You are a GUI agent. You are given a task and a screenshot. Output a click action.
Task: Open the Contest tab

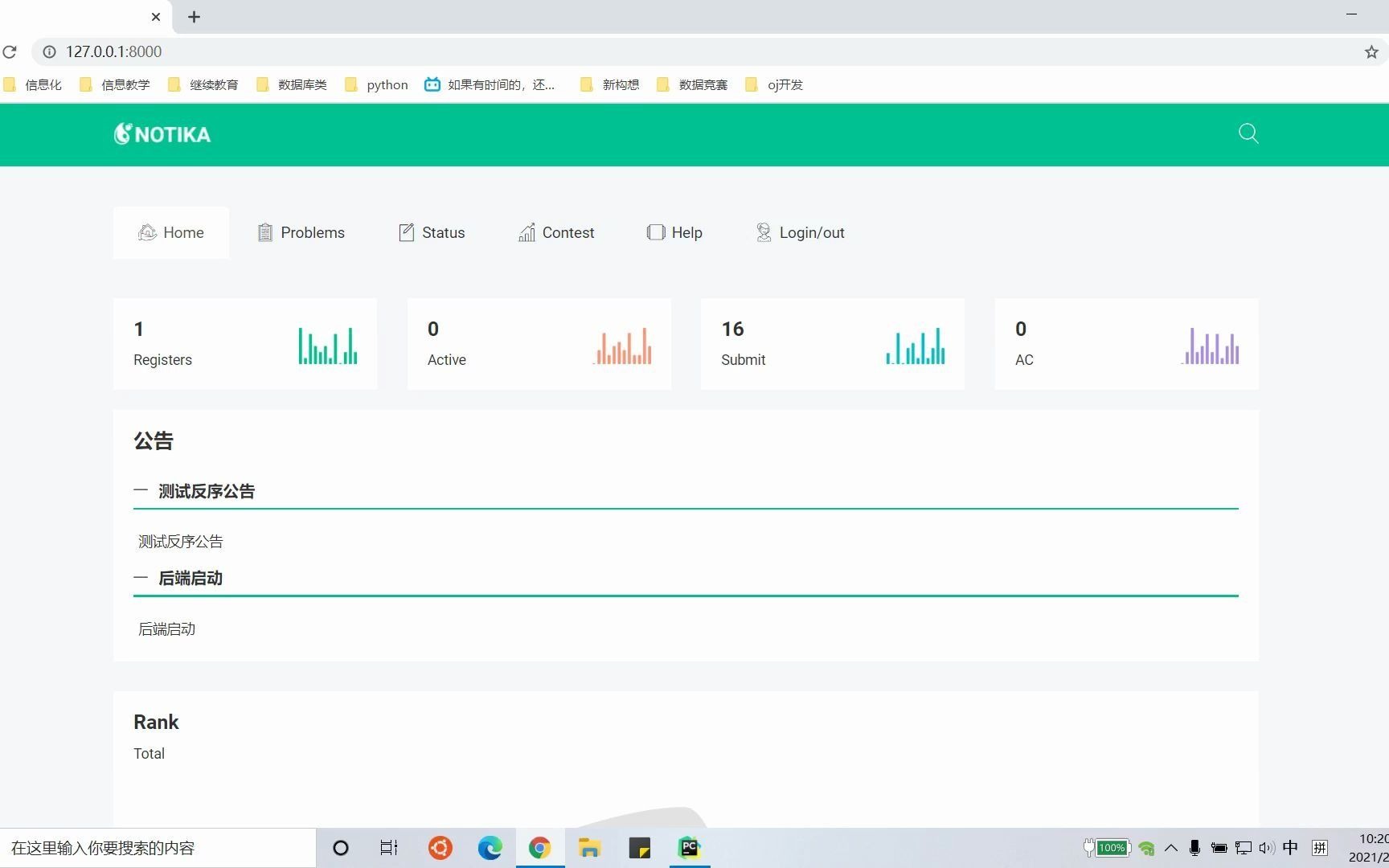click(556, 233)
